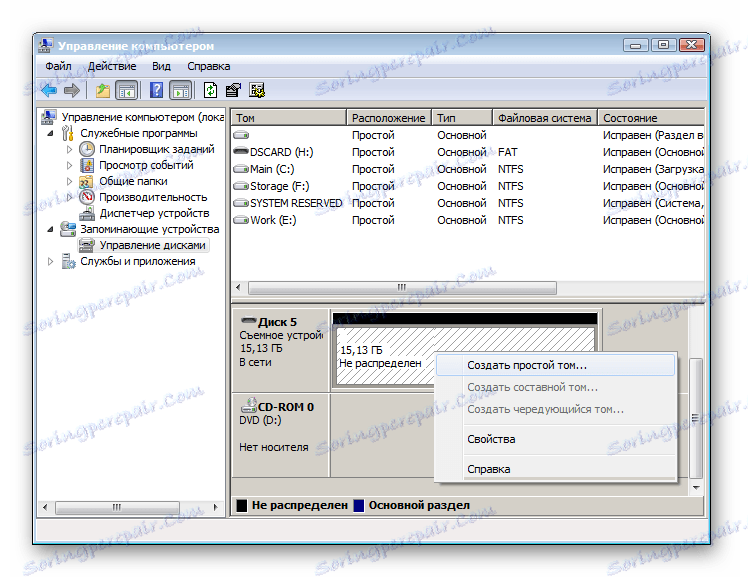This screenshot has width=748, height=577.
Task: Click the Планировщик заданий clock icon
Action: click(x=87, y=149)
